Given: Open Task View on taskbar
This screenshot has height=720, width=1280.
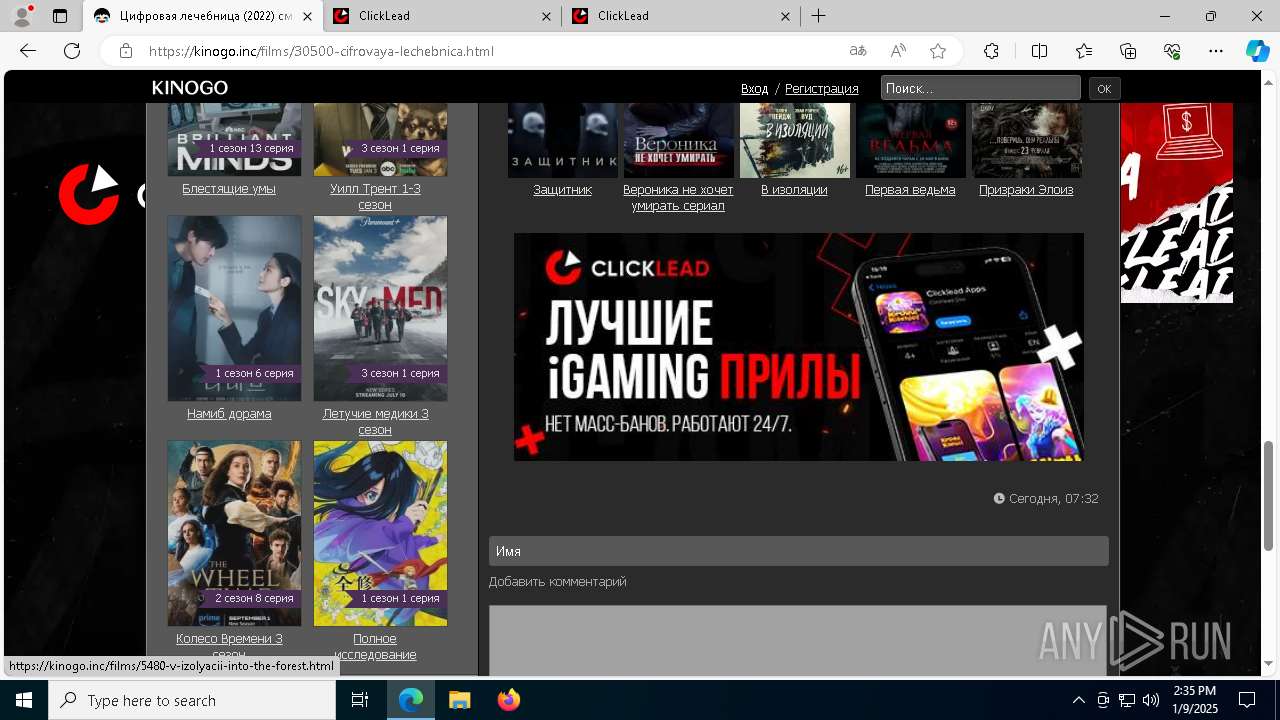Looking at the screenshot, I should click(361, 700).
